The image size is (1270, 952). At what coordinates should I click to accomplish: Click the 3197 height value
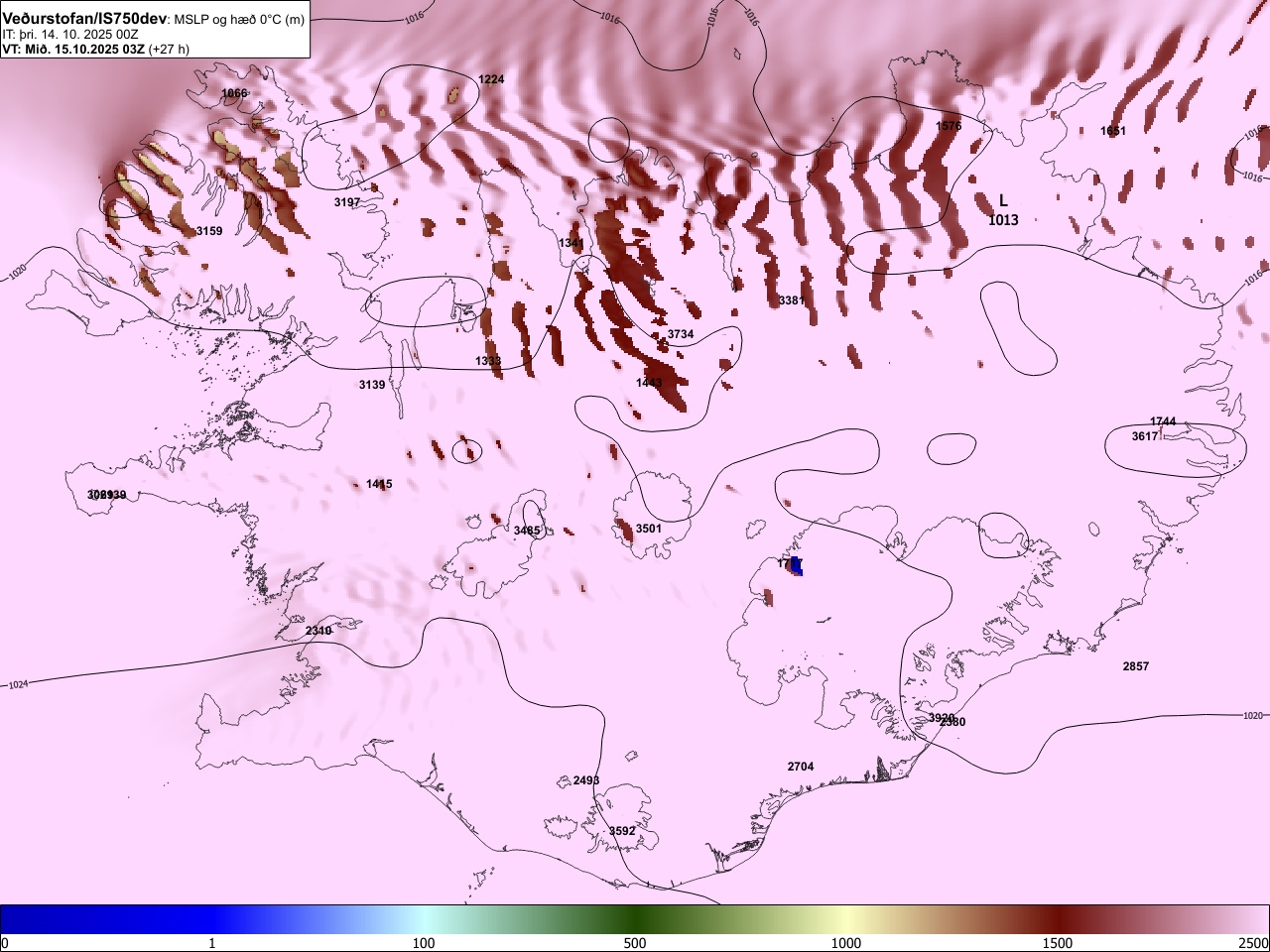pyautogui.click(x=347, y=202)
